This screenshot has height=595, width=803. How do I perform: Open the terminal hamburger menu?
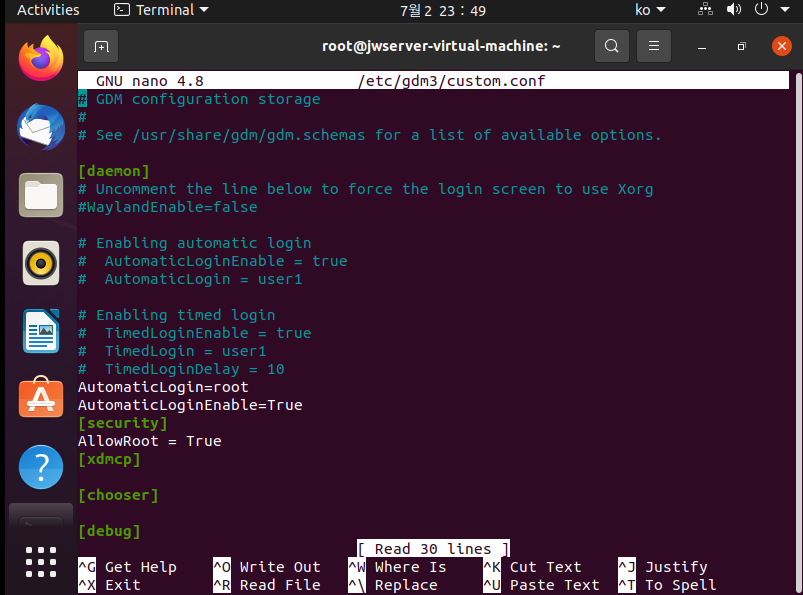pos(651,46)
